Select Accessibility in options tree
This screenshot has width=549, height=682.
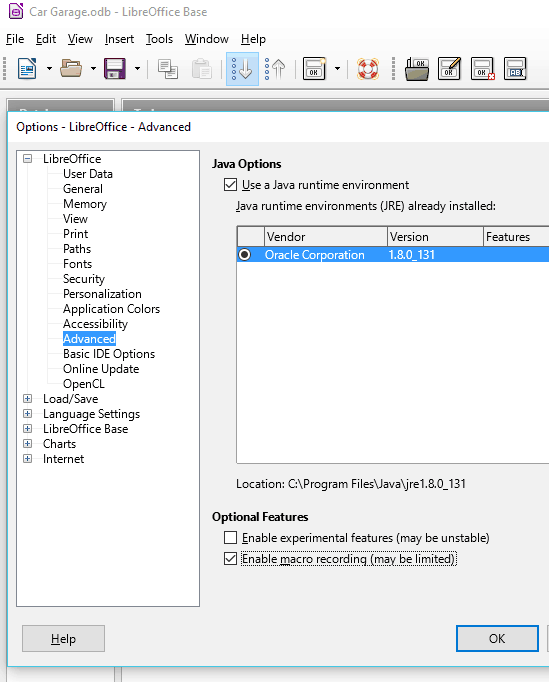coord(95,324)
